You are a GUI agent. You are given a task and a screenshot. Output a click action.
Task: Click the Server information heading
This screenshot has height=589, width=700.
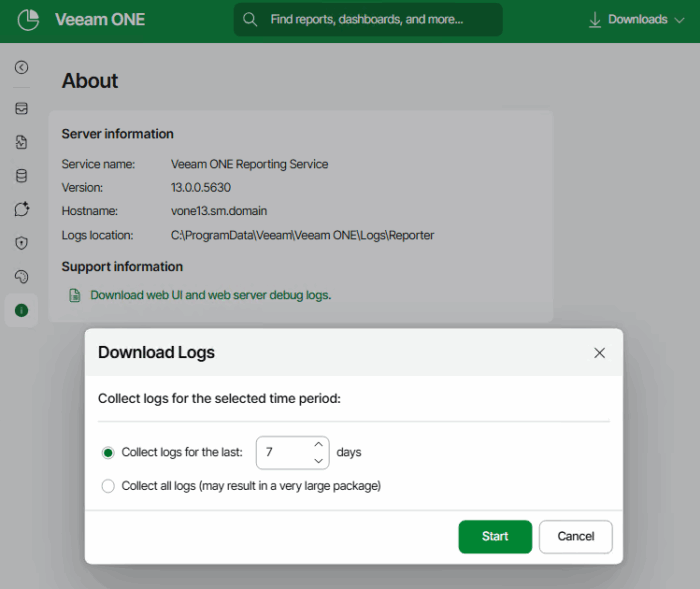coord(117,134)
